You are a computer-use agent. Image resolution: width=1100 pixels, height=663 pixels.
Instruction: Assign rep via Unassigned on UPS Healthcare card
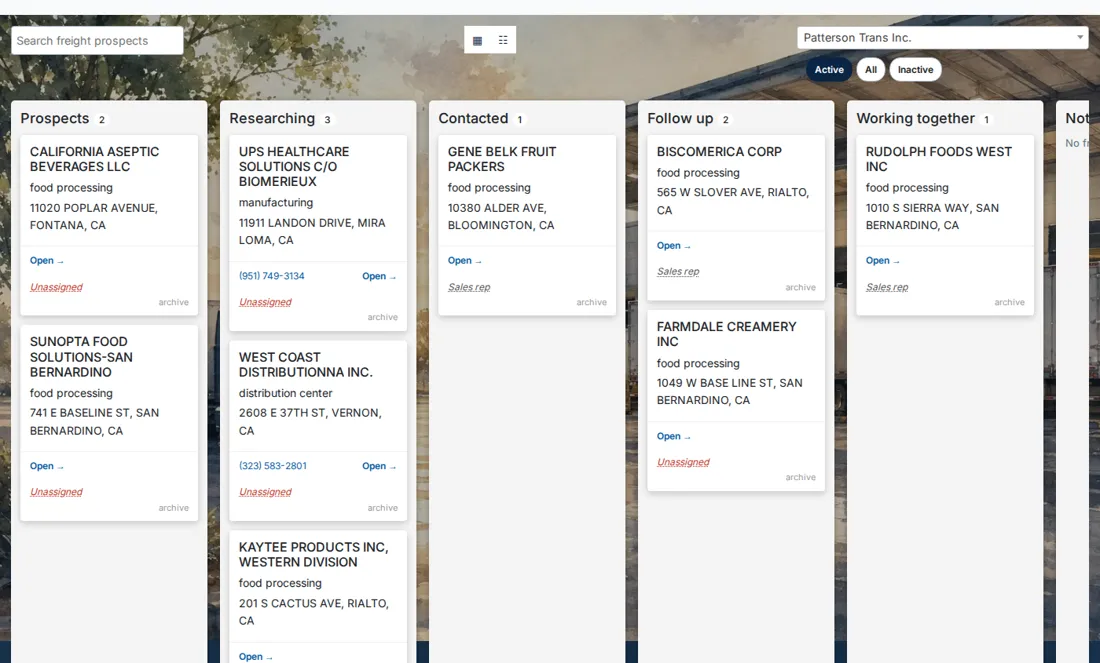[265, 302]
